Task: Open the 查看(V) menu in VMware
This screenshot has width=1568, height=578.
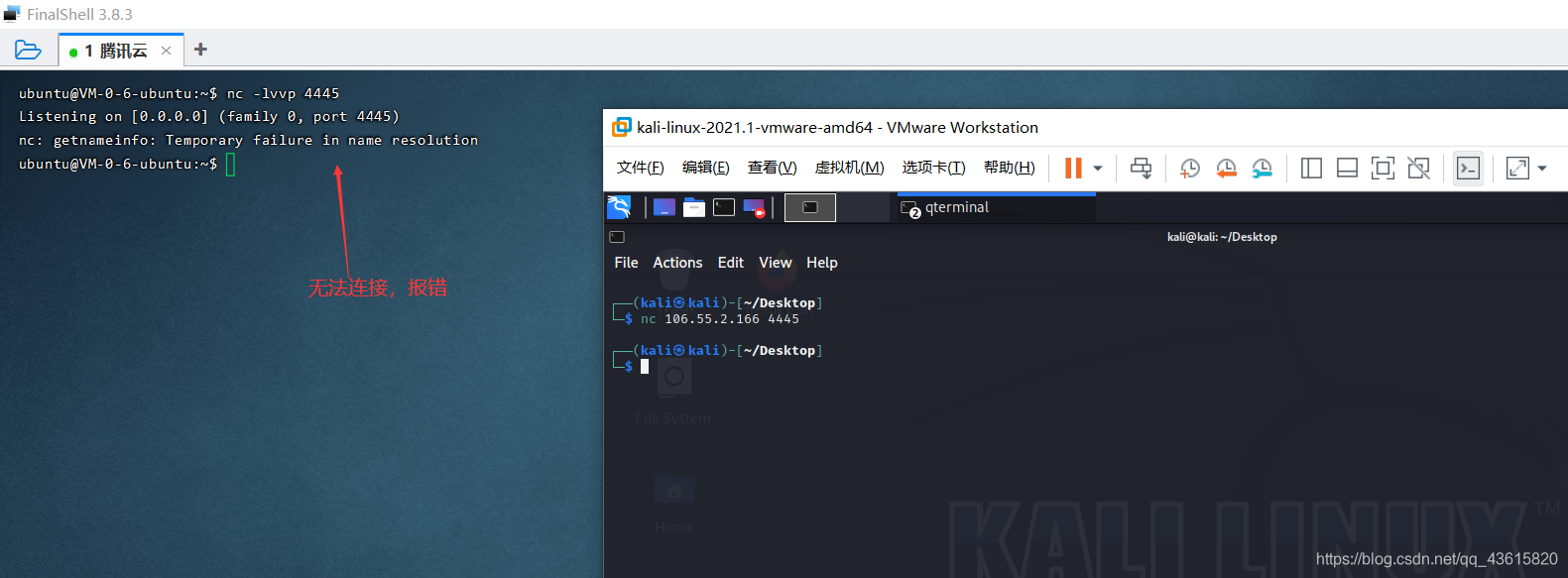Action: tap(772, 168)
